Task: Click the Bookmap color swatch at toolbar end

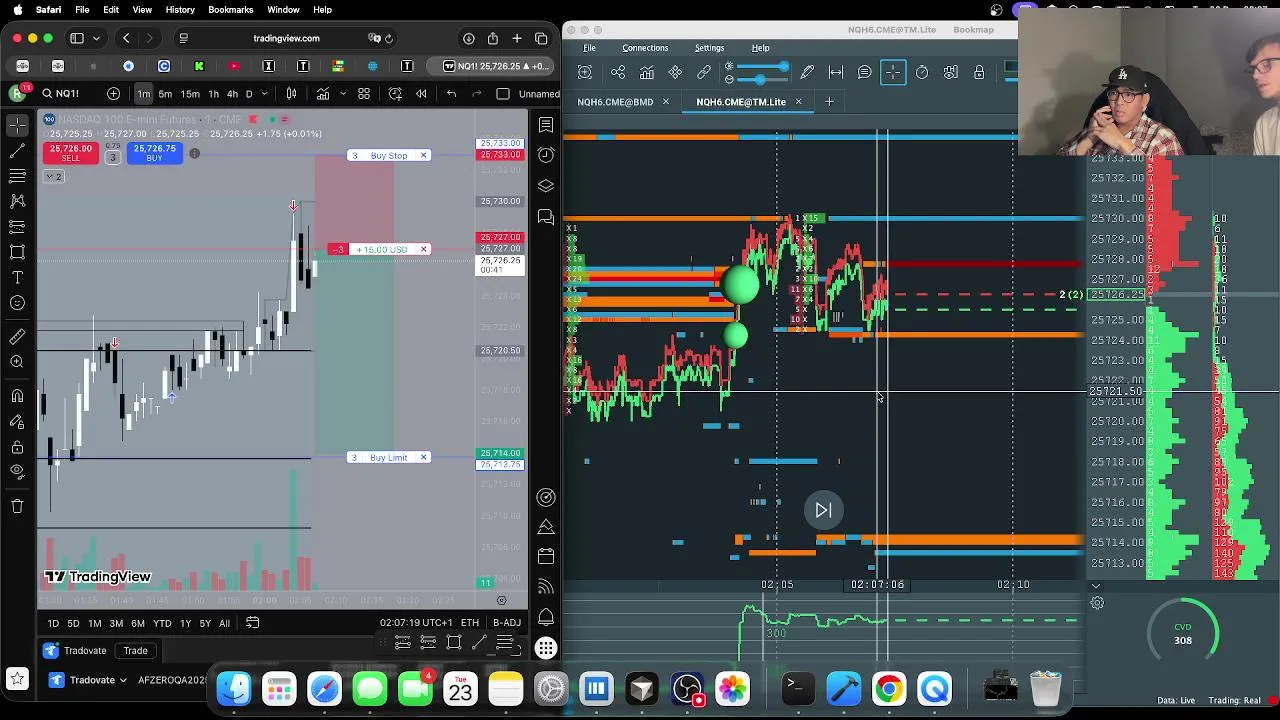Action: click(x=1011, y=68)
